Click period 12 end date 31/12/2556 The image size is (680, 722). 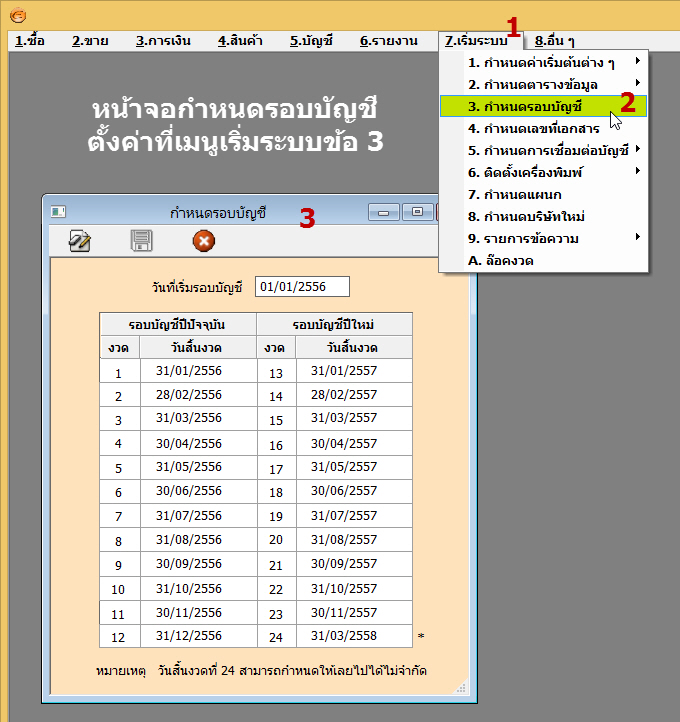pyautogui.click(x=198, y=636)
